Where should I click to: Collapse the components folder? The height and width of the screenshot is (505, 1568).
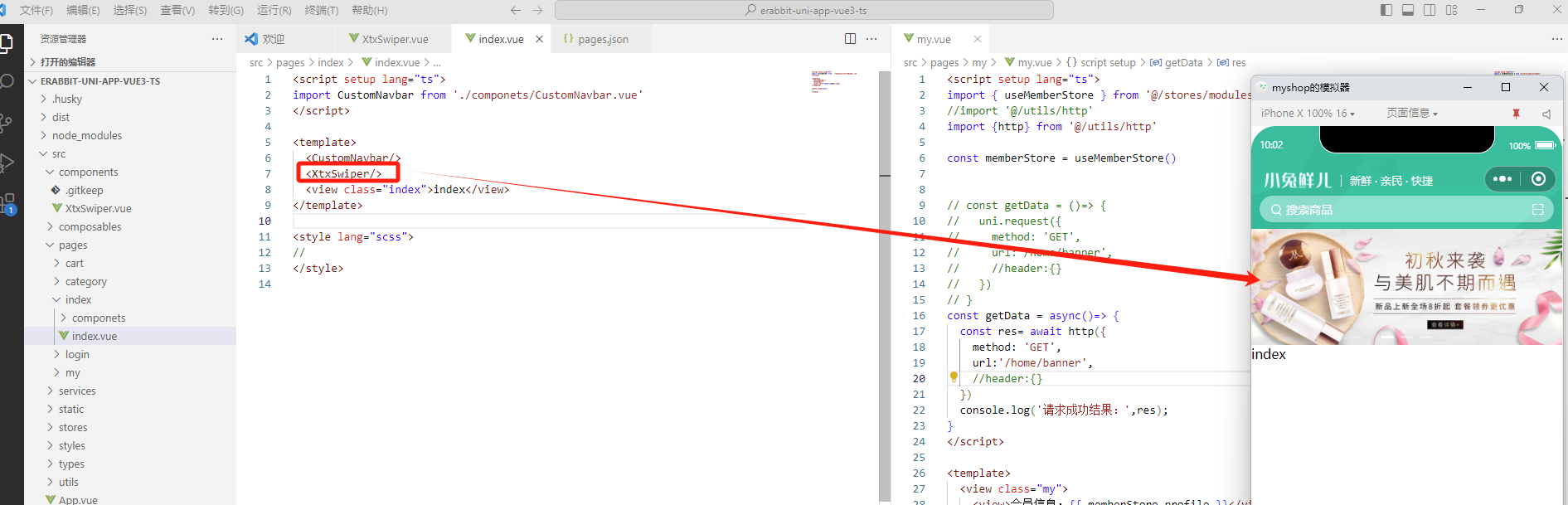point(130,172)
